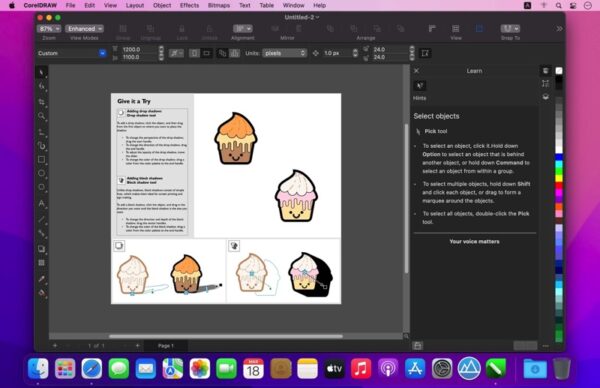Select the Parallel Dimension line tool
The width and height of the screenshot is (600, 388).
coord(41,219)
